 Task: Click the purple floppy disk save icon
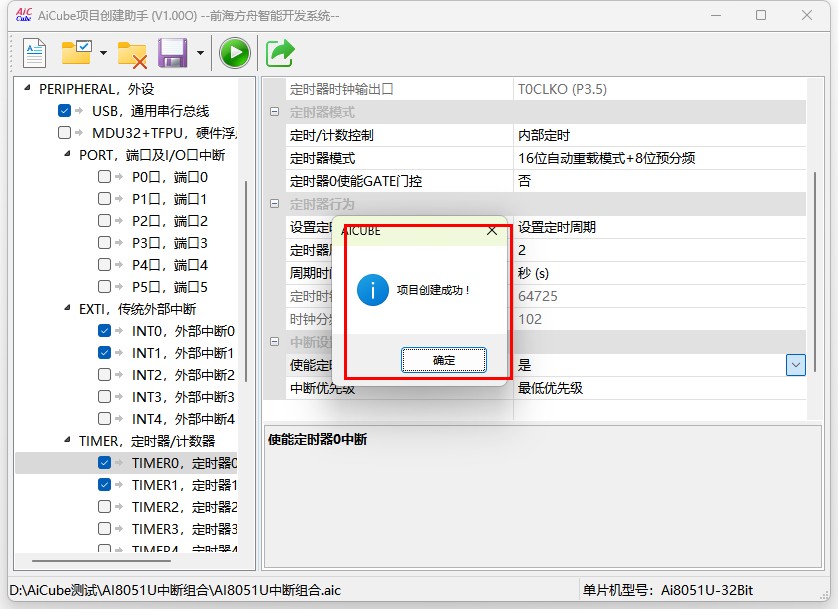[x=173, y=52]
